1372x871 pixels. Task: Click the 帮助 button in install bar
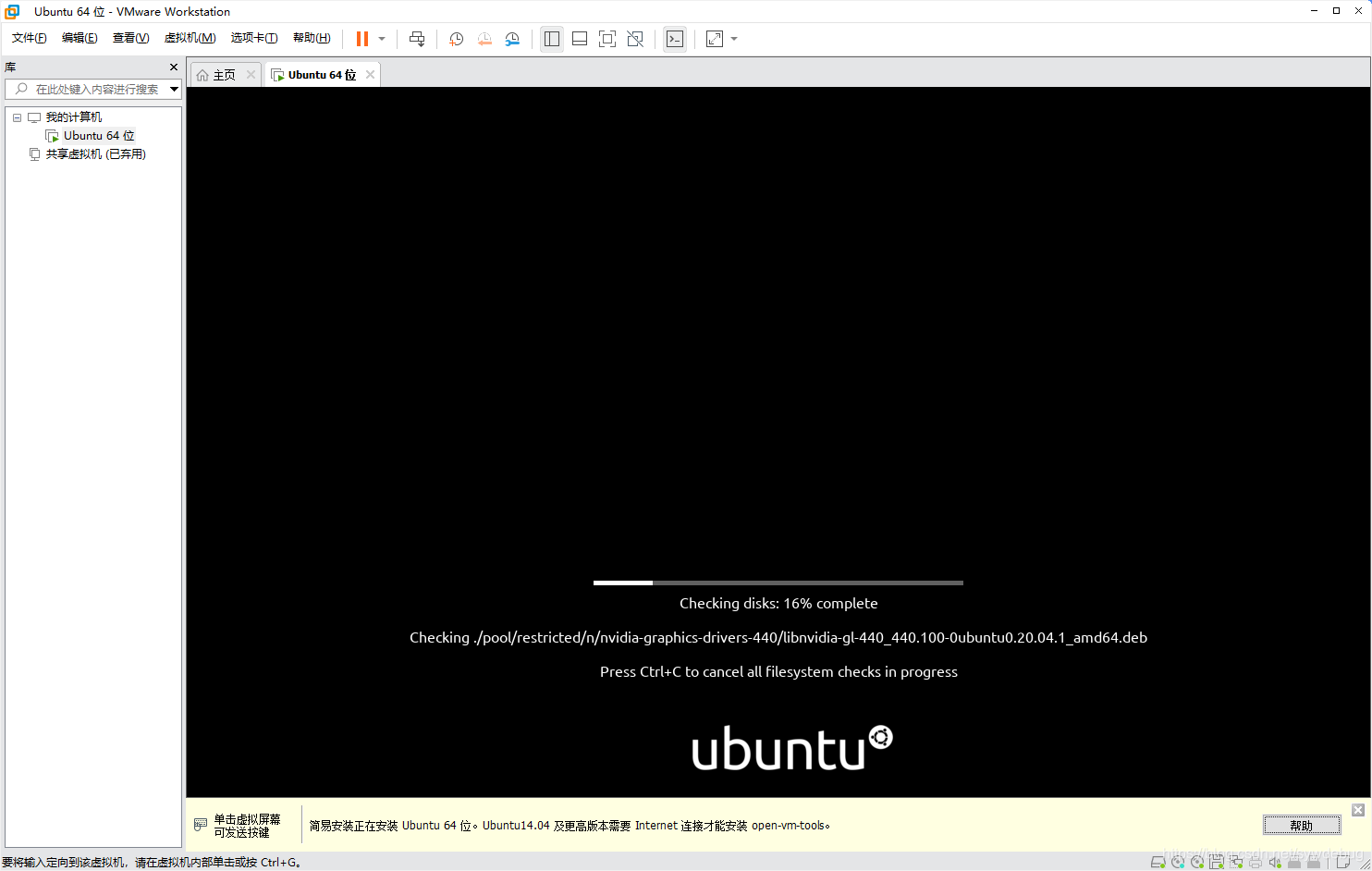(1302, 826)
